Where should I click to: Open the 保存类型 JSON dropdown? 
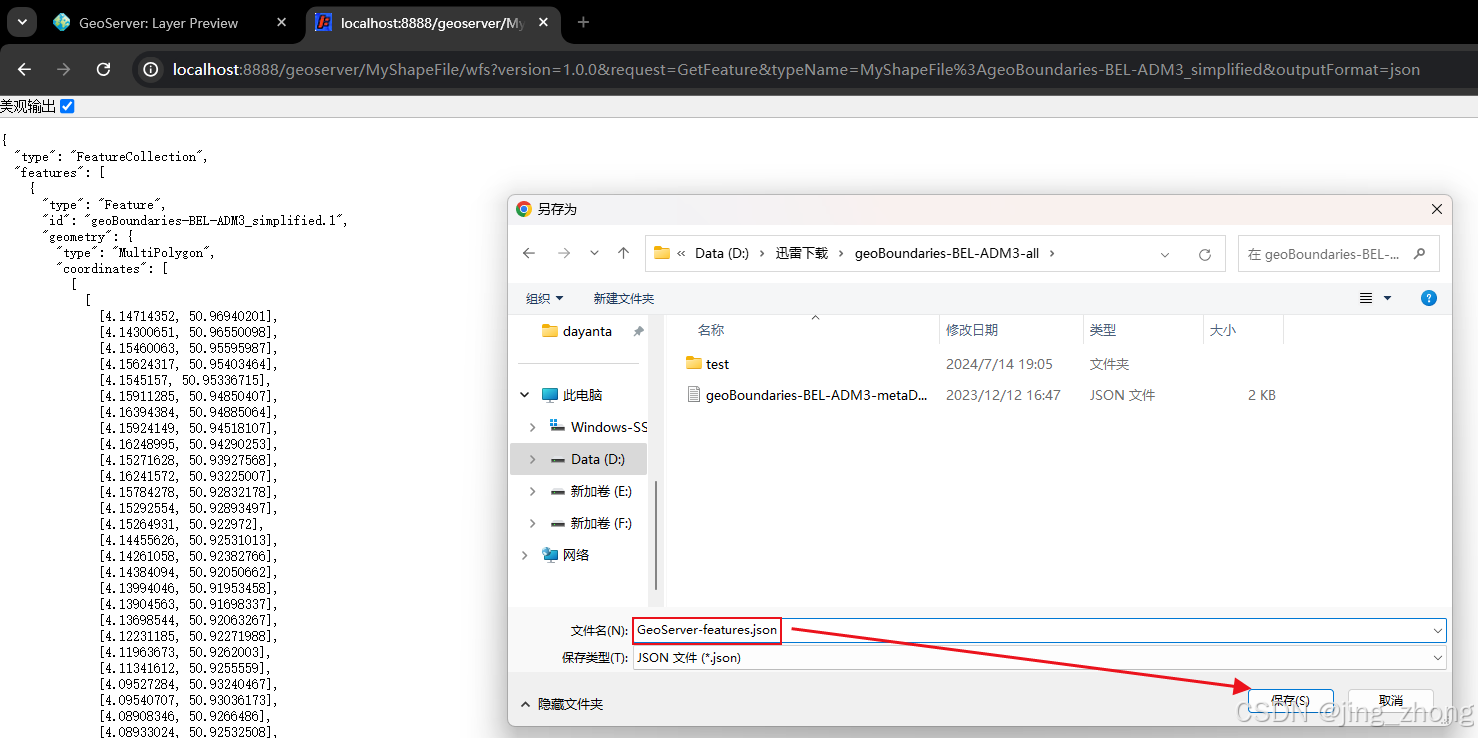pos(1040,657)
